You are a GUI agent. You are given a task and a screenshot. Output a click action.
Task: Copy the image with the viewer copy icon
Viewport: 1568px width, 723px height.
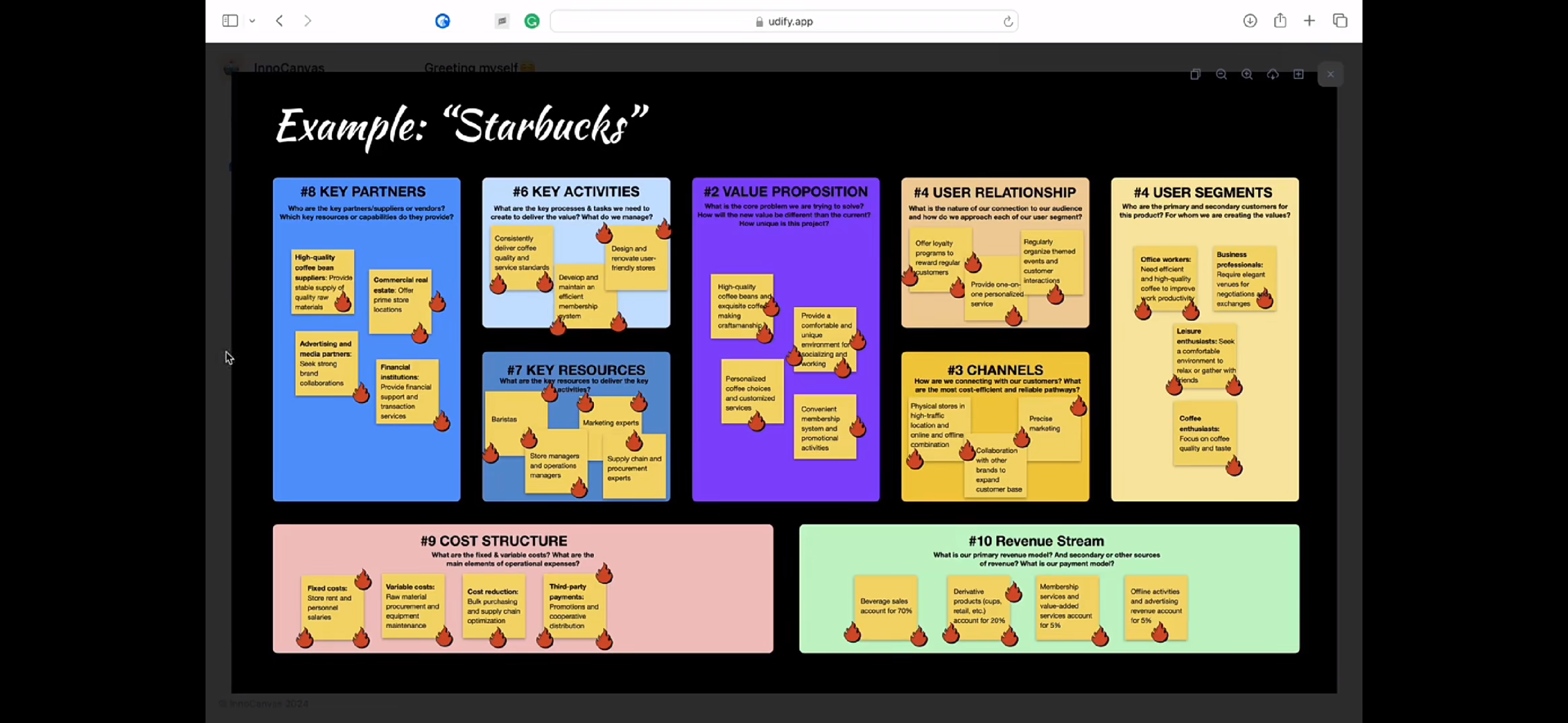point(1195,74)
